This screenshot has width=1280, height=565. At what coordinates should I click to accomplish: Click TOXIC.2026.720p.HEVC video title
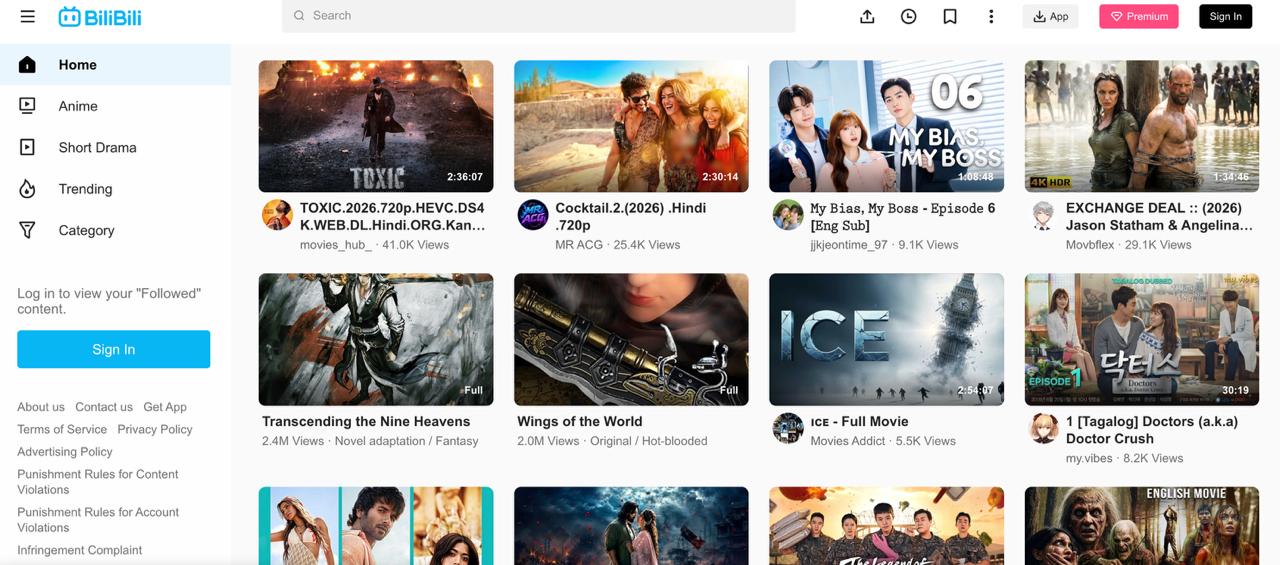click(393, 217)
